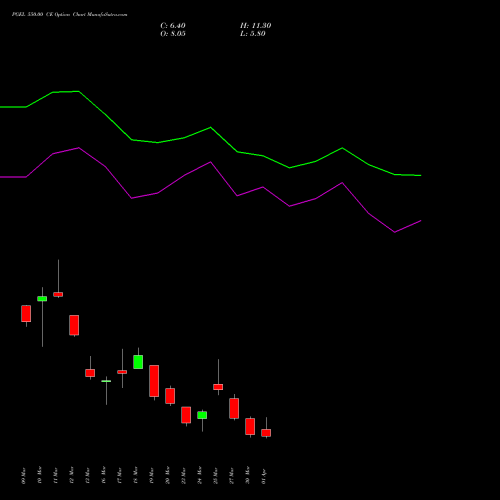This screenshot has width=500, height=500.
Task: Select the 30 Mar date label
Action: click(248, 475)
